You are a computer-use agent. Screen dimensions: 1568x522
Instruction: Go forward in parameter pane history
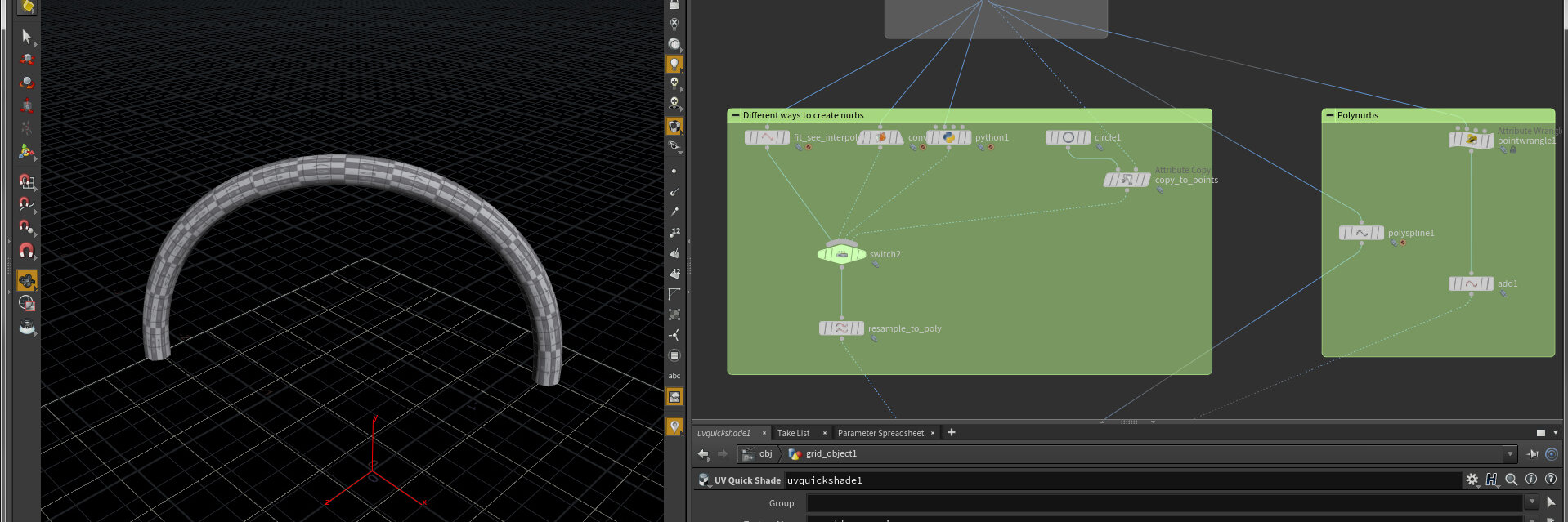click(723, 454)
